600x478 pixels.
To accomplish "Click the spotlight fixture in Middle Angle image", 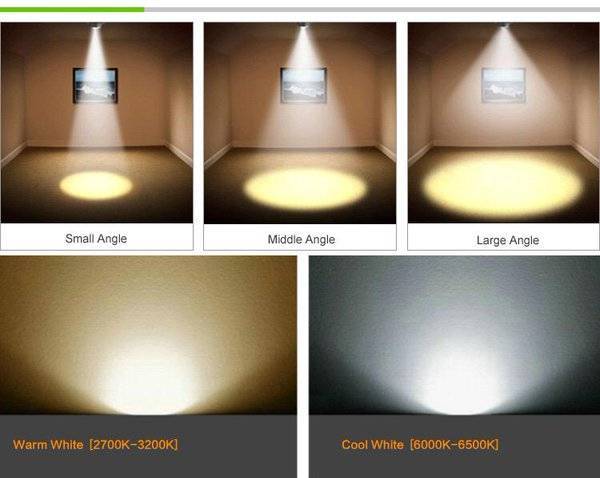I will click(x=304, y=25).
